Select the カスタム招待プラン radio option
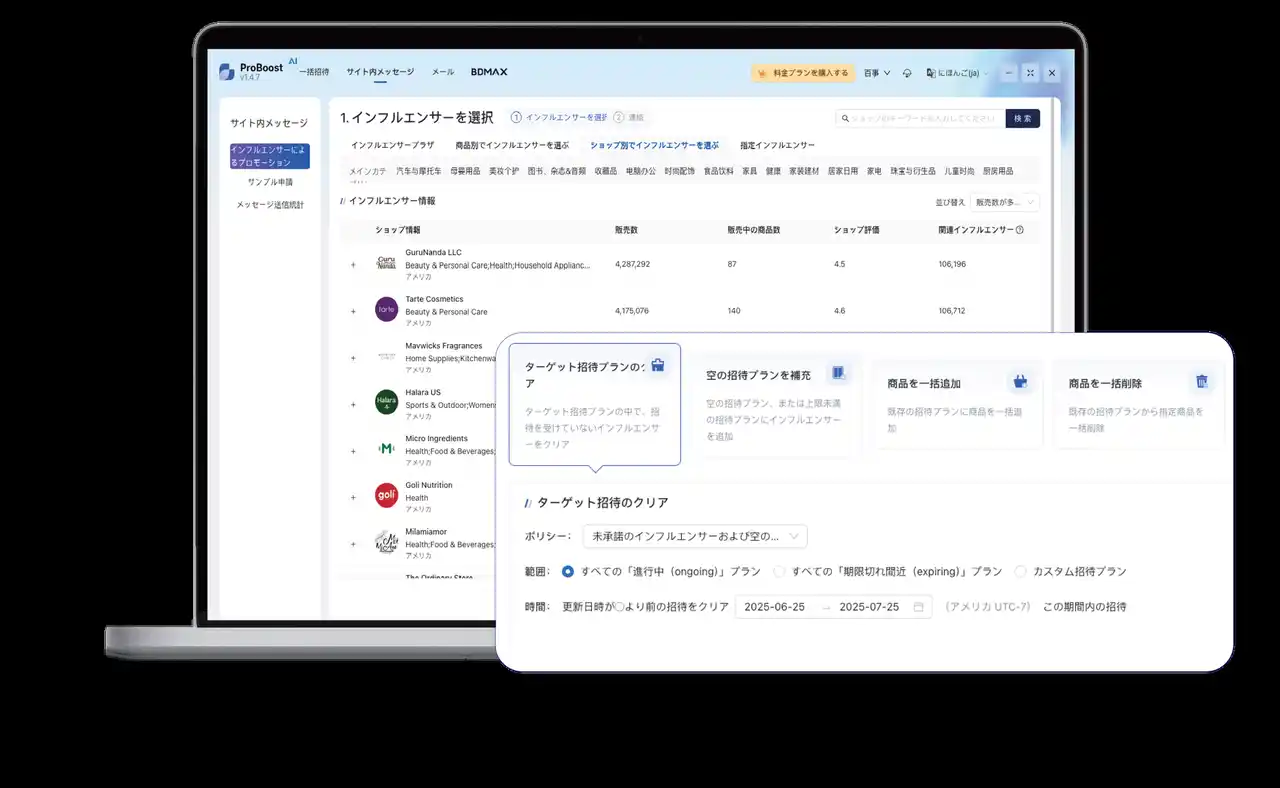 coord(1020,572)
